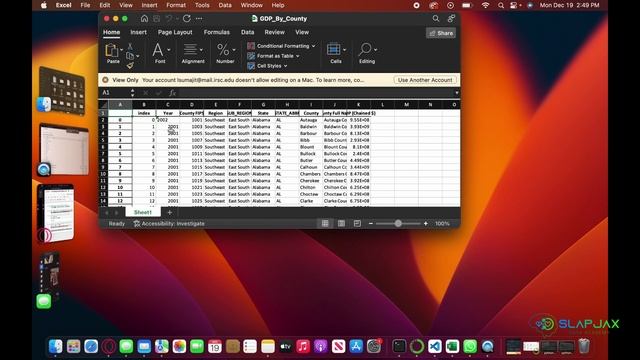640x360 pixels.
Task: Open the Wi-Fi status menu
Action: point(485,5)
